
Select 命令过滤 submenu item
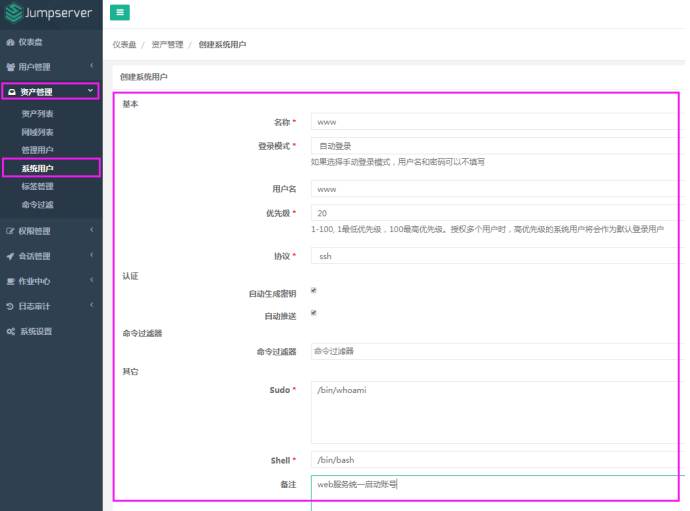tap(37, 205)
